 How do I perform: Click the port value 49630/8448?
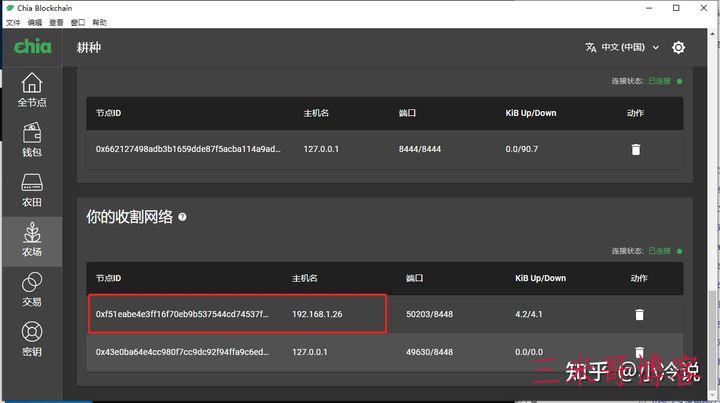pos(429,352)
